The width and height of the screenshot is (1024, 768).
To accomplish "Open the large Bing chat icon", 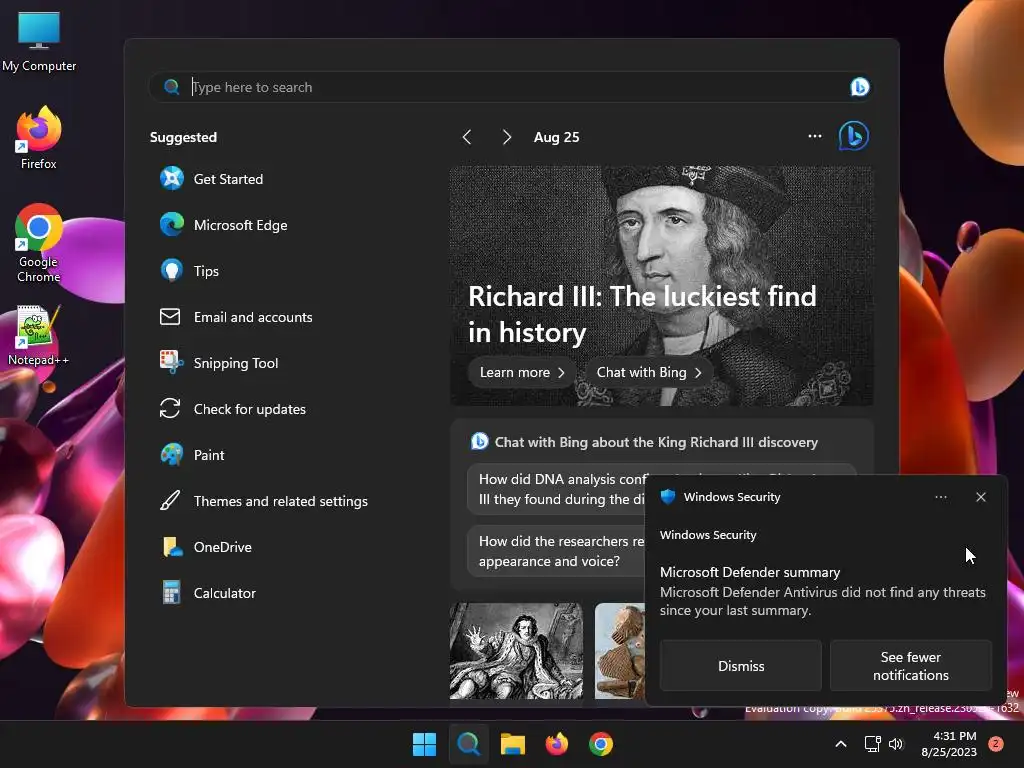I will [x=854, y=136].
